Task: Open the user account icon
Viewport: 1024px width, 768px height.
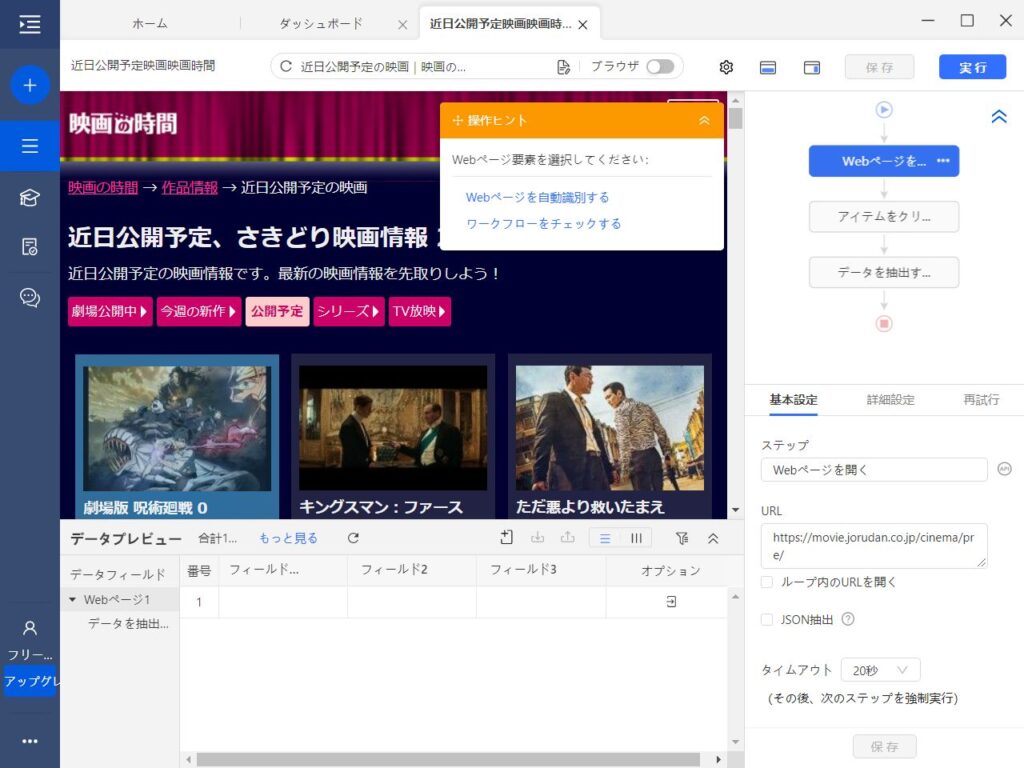Action: [29, 628]
